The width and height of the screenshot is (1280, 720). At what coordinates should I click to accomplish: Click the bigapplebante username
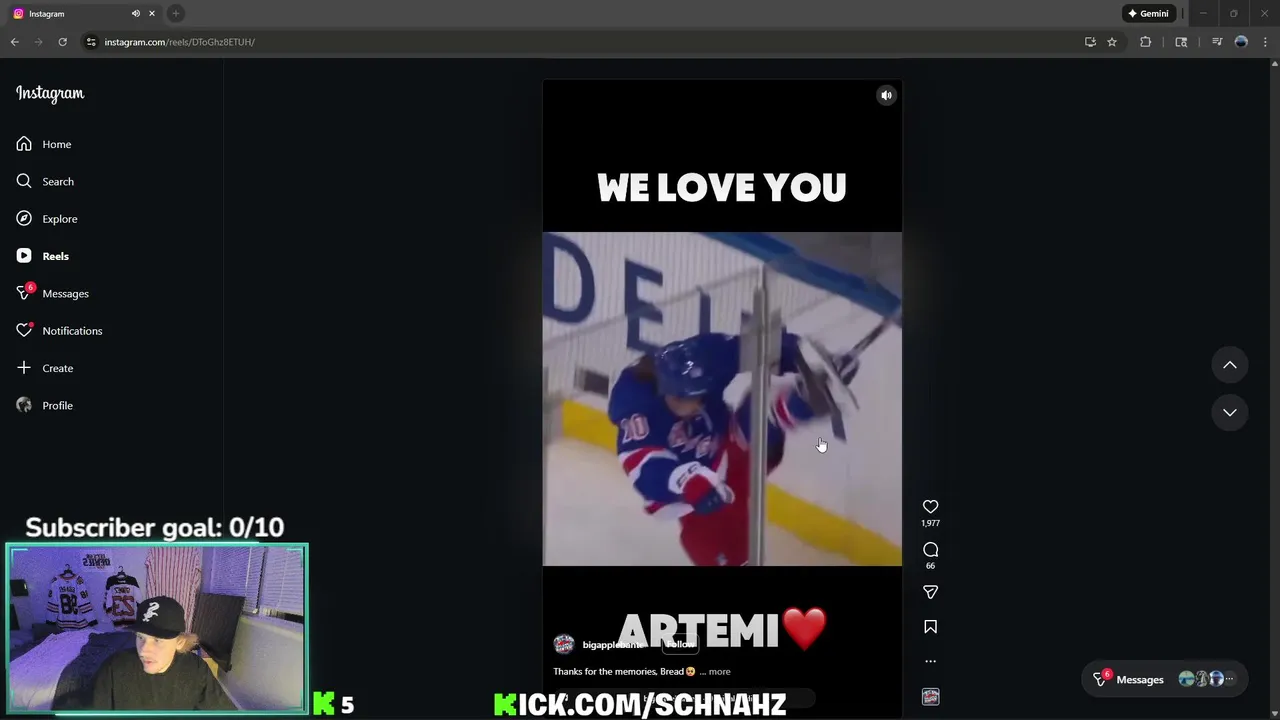[612, 645]
